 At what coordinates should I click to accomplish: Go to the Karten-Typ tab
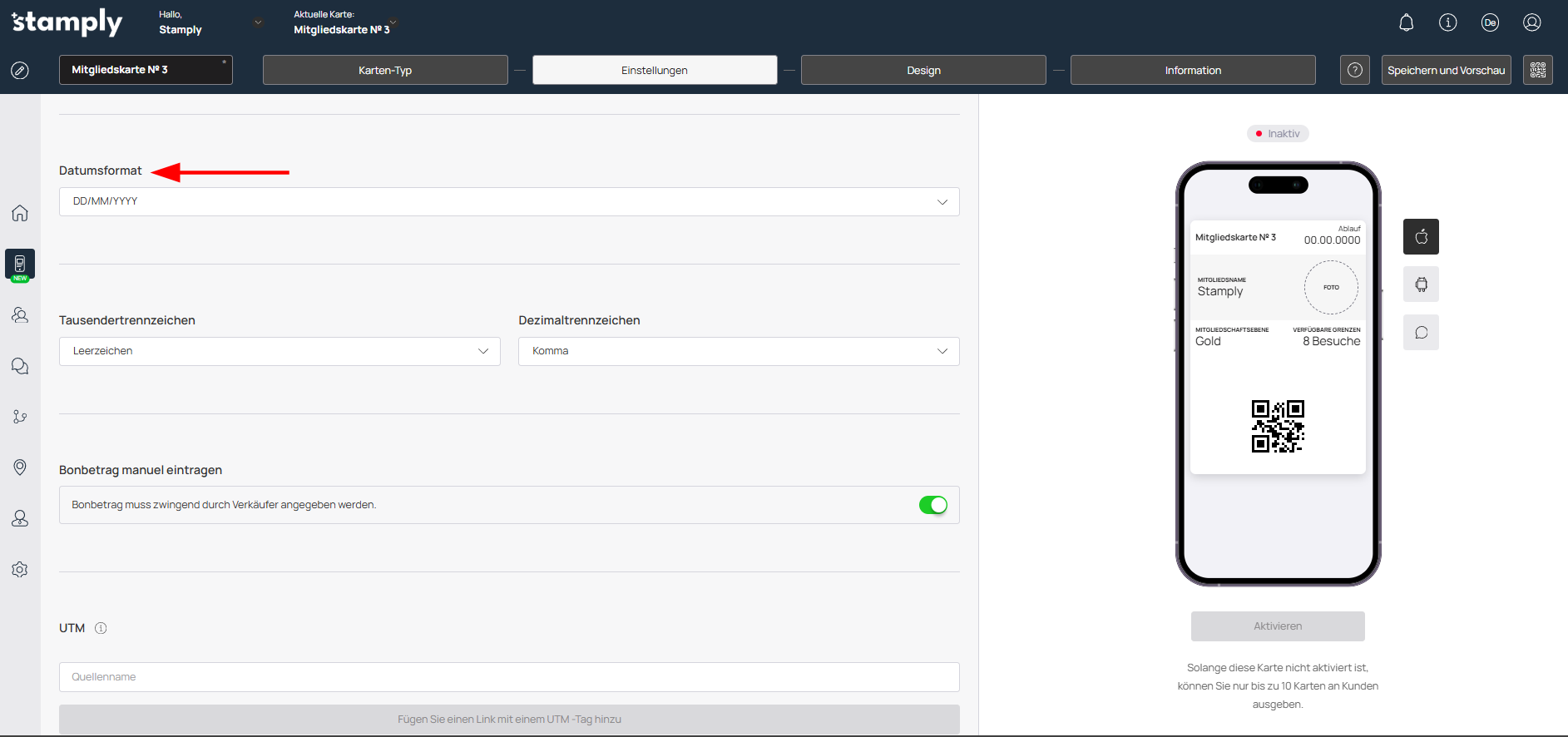tap(384, 70)
